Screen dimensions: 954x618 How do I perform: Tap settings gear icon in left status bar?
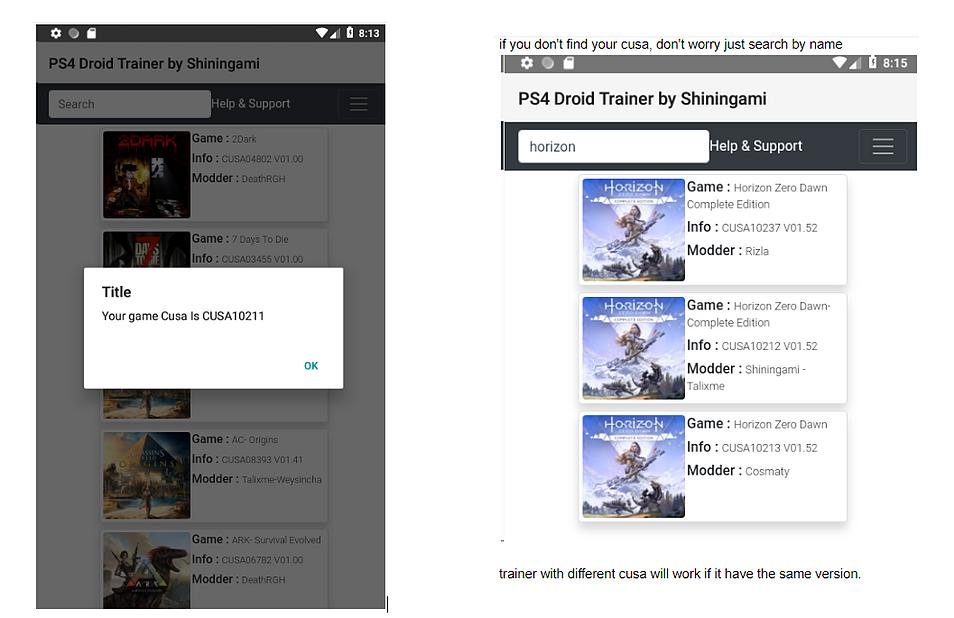pyautogui.click(x=56, y=33)
